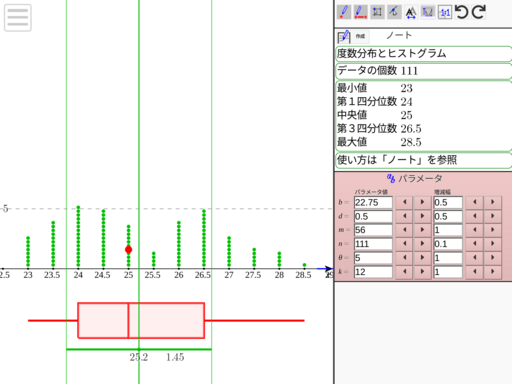The height and width of the screenshot is (384, 512).
Task: Open the hamburger menu
Action: (x=18, y=18)
